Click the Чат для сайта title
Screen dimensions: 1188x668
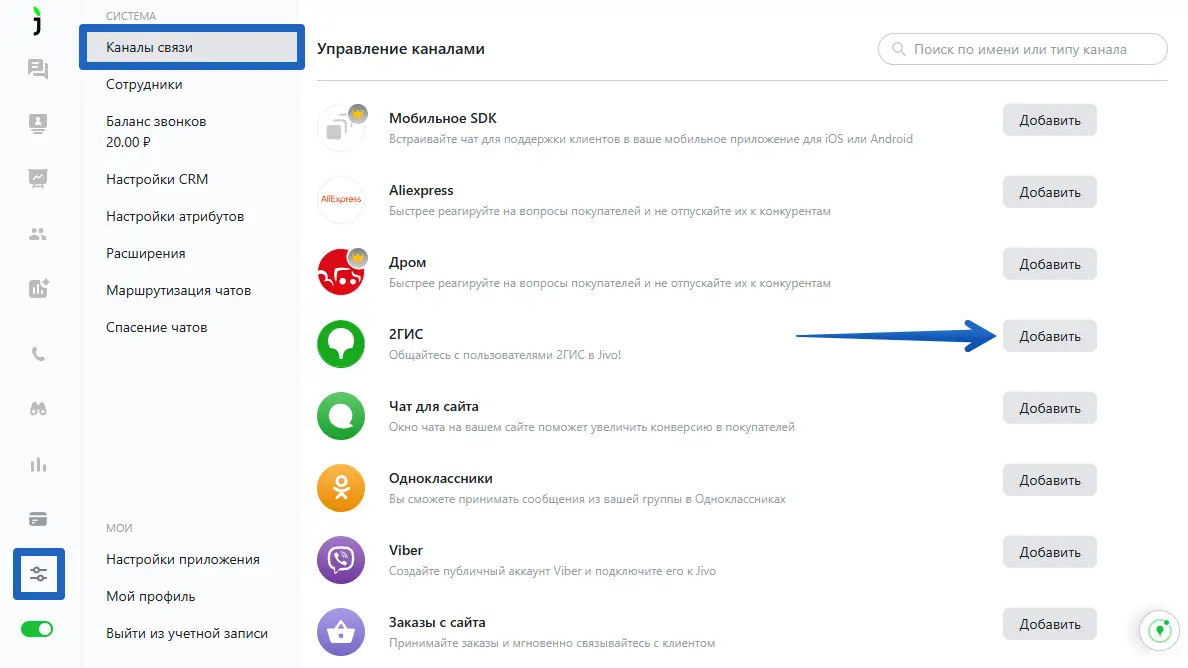433,406
